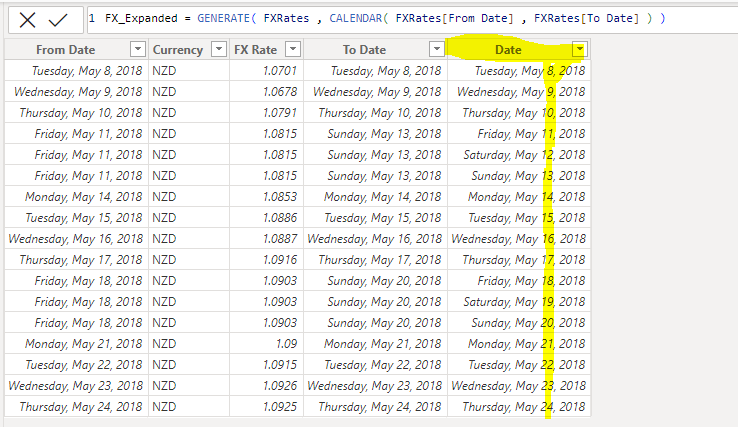
Task: Click To Date cell Tuesday, May 22, 2018
Action: click(376, 364)
